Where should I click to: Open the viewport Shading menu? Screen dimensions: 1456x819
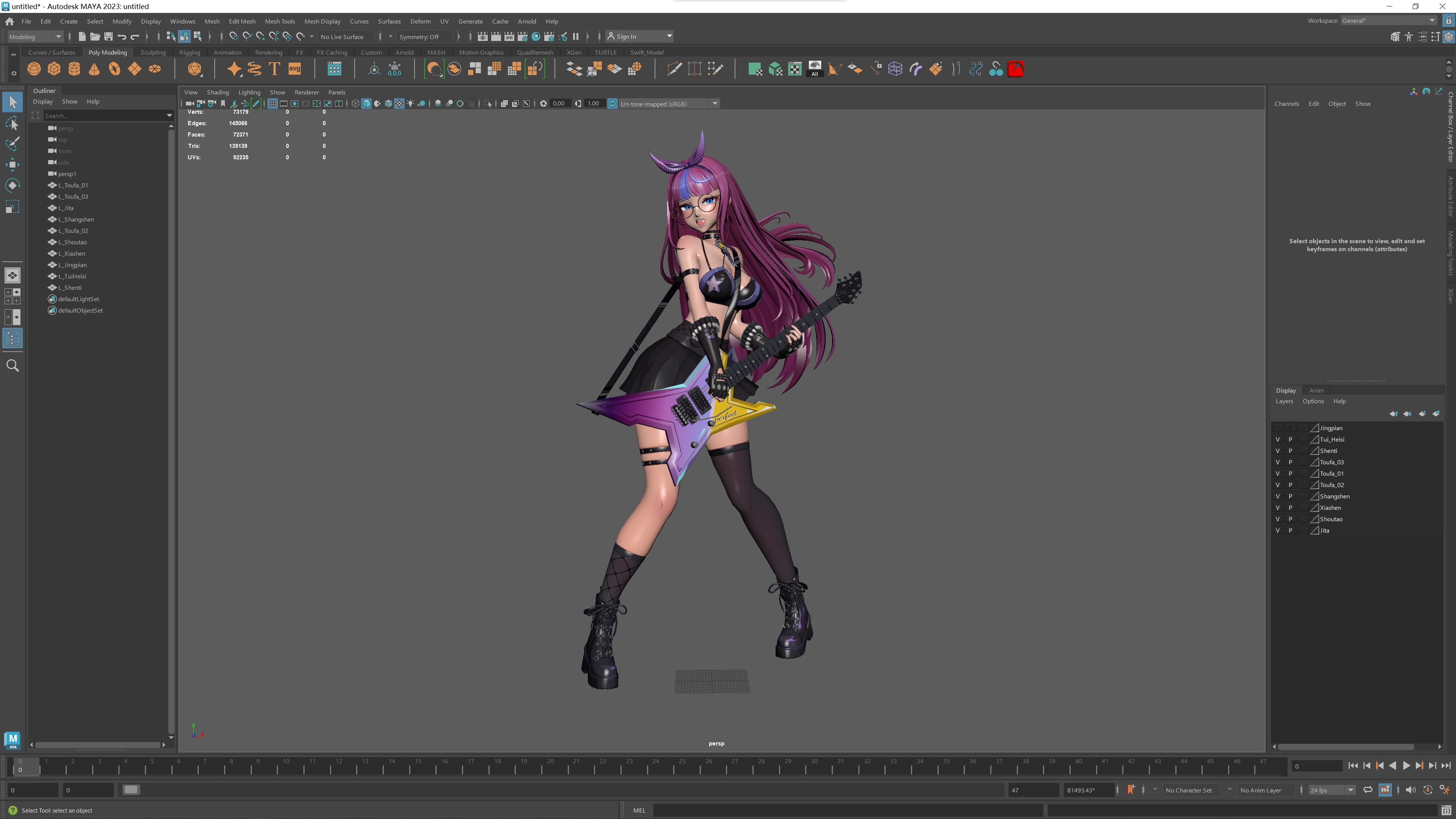click(218, 92)
